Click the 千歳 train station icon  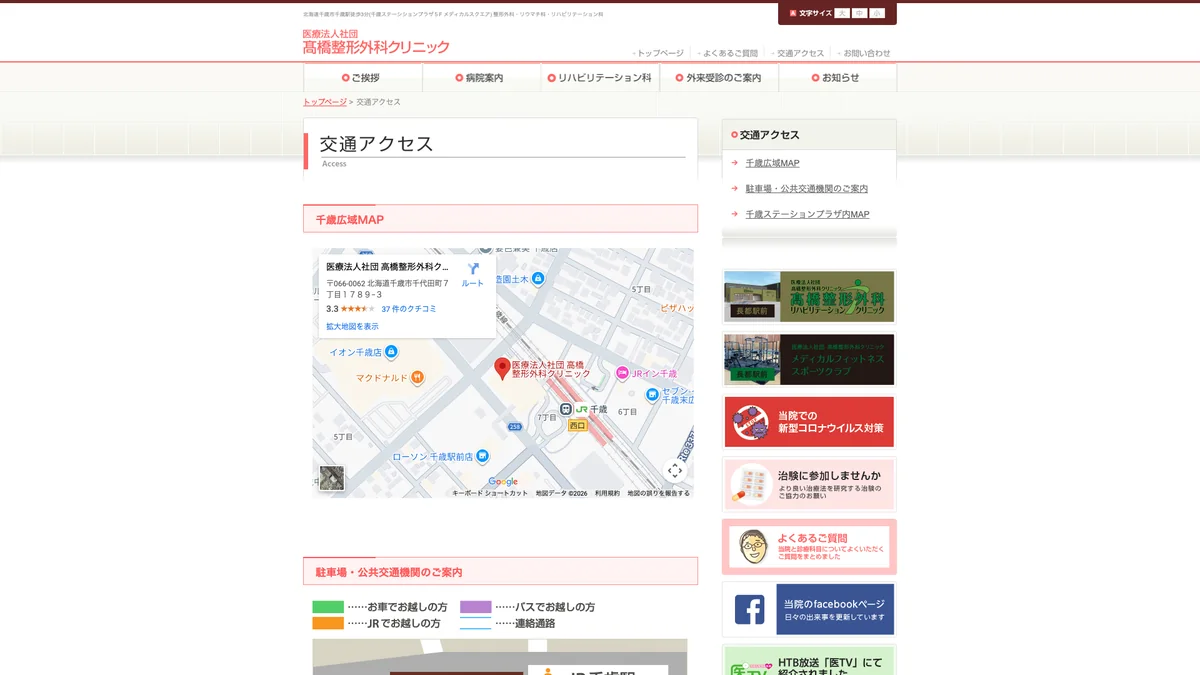click(566, 409)
